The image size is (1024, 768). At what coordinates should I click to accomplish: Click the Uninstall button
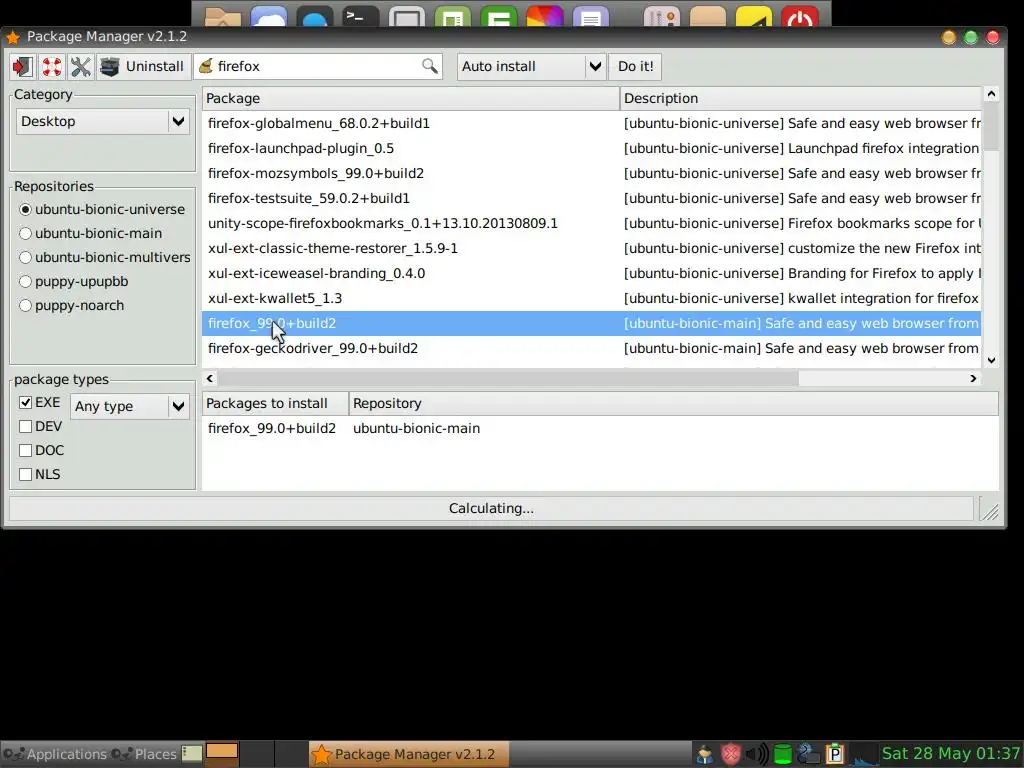pyautogui.click(x=142, y=67)
